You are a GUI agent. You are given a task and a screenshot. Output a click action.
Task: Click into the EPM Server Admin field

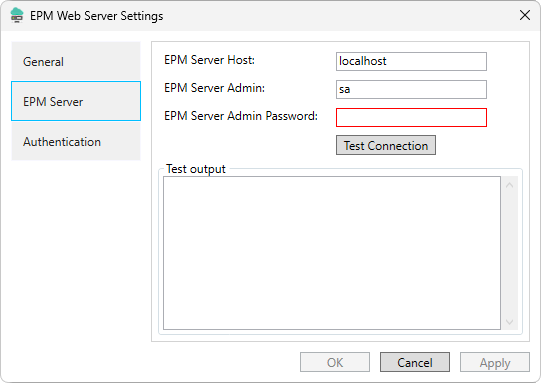click(411, 89)
